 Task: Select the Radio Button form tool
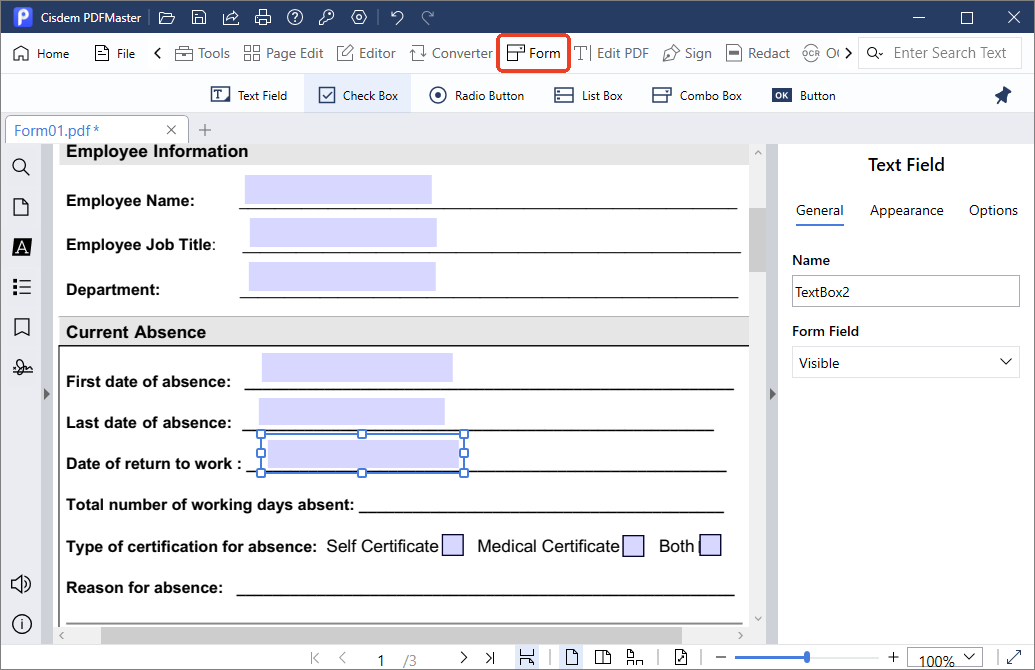coord(476,96)
